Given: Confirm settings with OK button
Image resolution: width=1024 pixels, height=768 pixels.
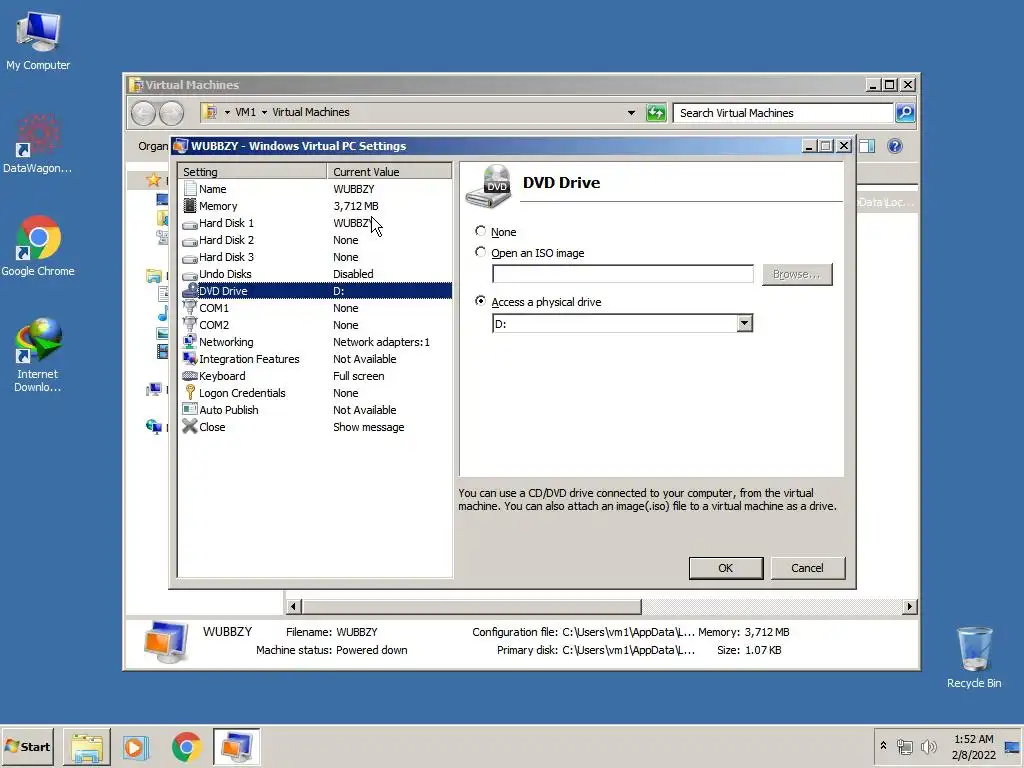Looking at the screenshot, I should pyautogui.click(x=726, y=568).
